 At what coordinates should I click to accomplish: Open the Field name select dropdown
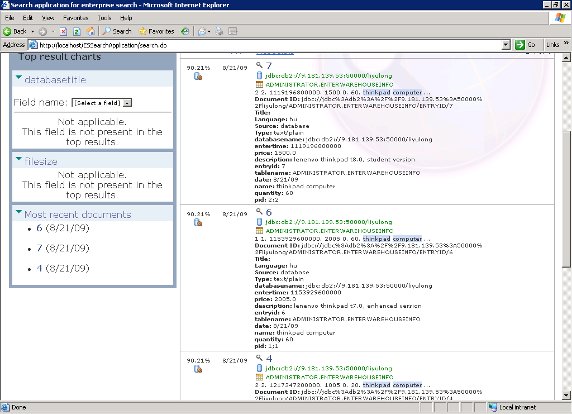102,103
